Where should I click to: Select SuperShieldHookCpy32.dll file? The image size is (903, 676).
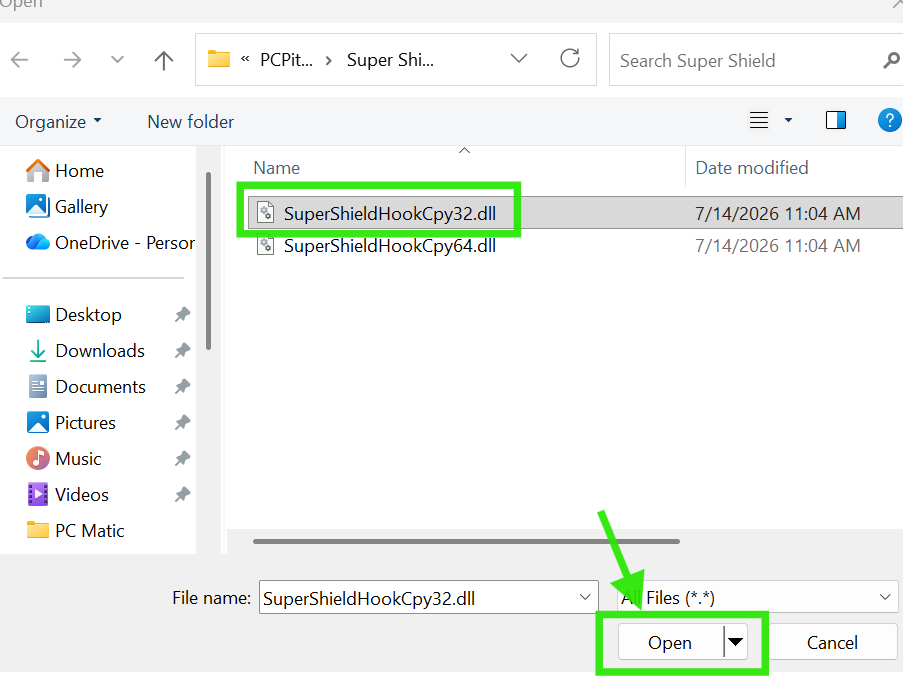389,214
